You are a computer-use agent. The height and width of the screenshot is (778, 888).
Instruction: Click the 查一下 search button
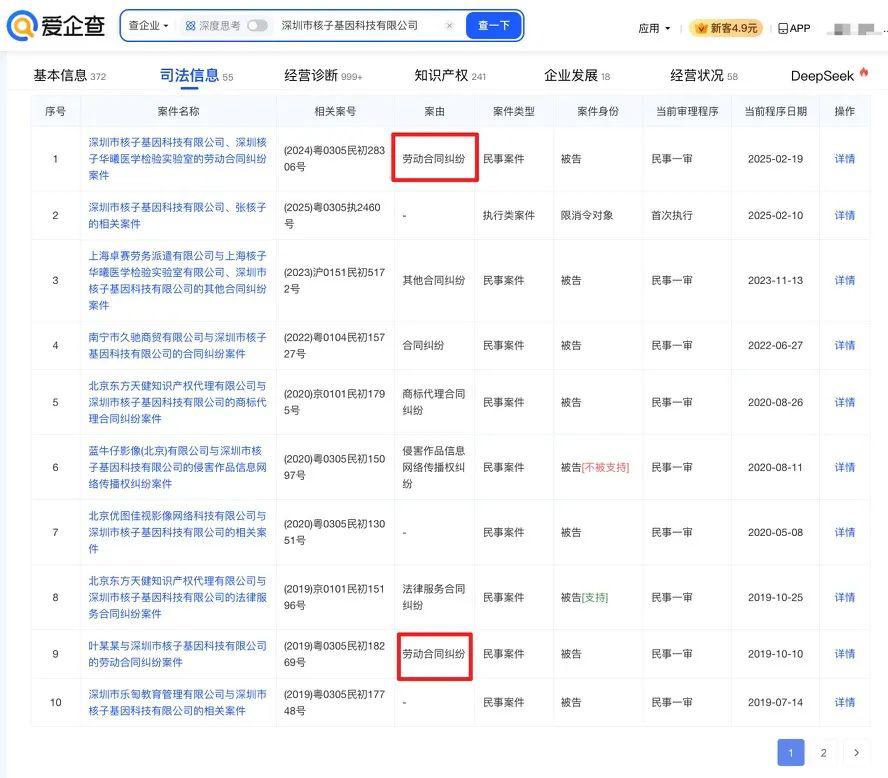click(494, 26)
